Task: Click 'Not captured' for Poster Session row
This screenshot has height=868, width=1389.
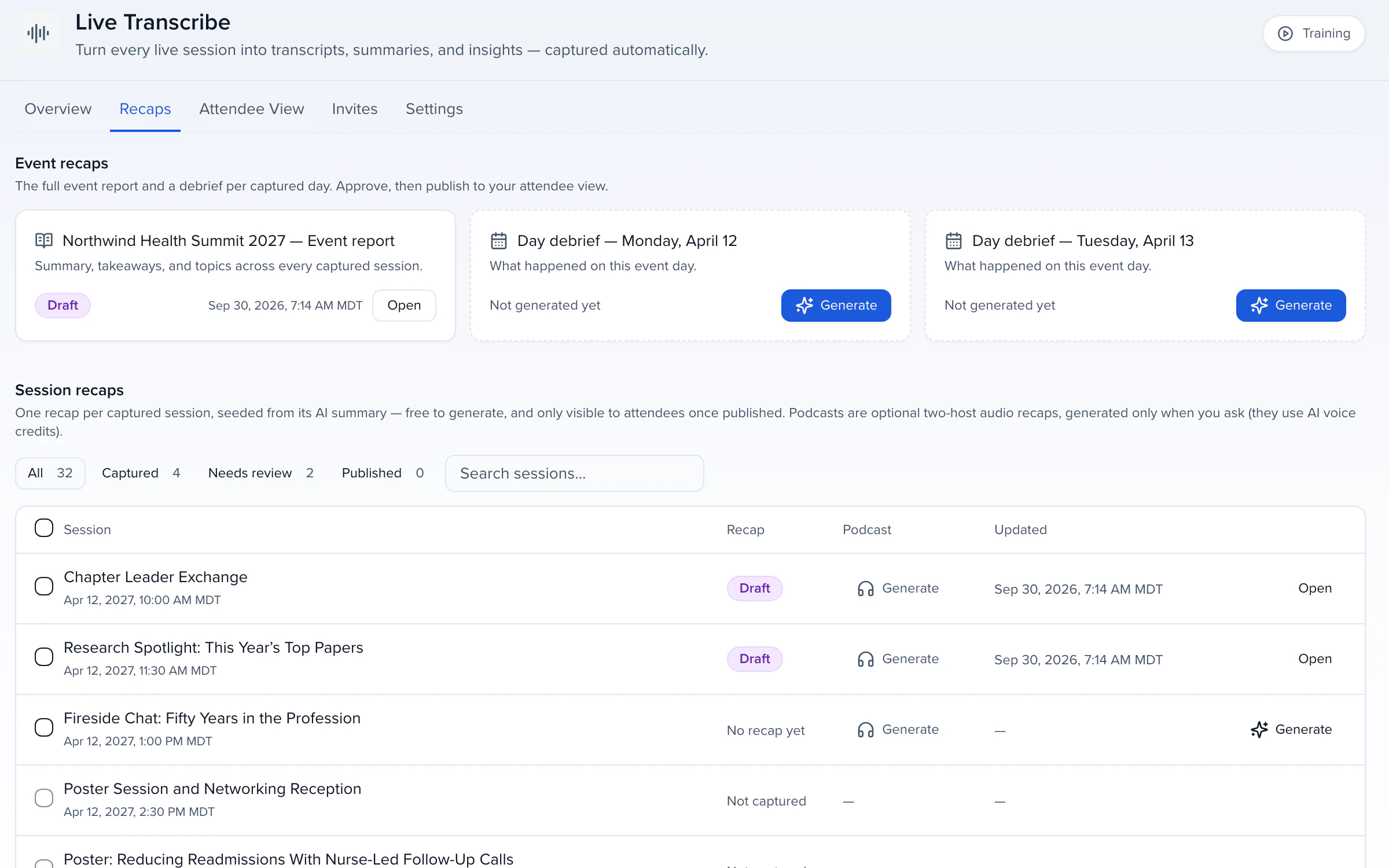Action: pyautogui.click(x=766, y=801)
